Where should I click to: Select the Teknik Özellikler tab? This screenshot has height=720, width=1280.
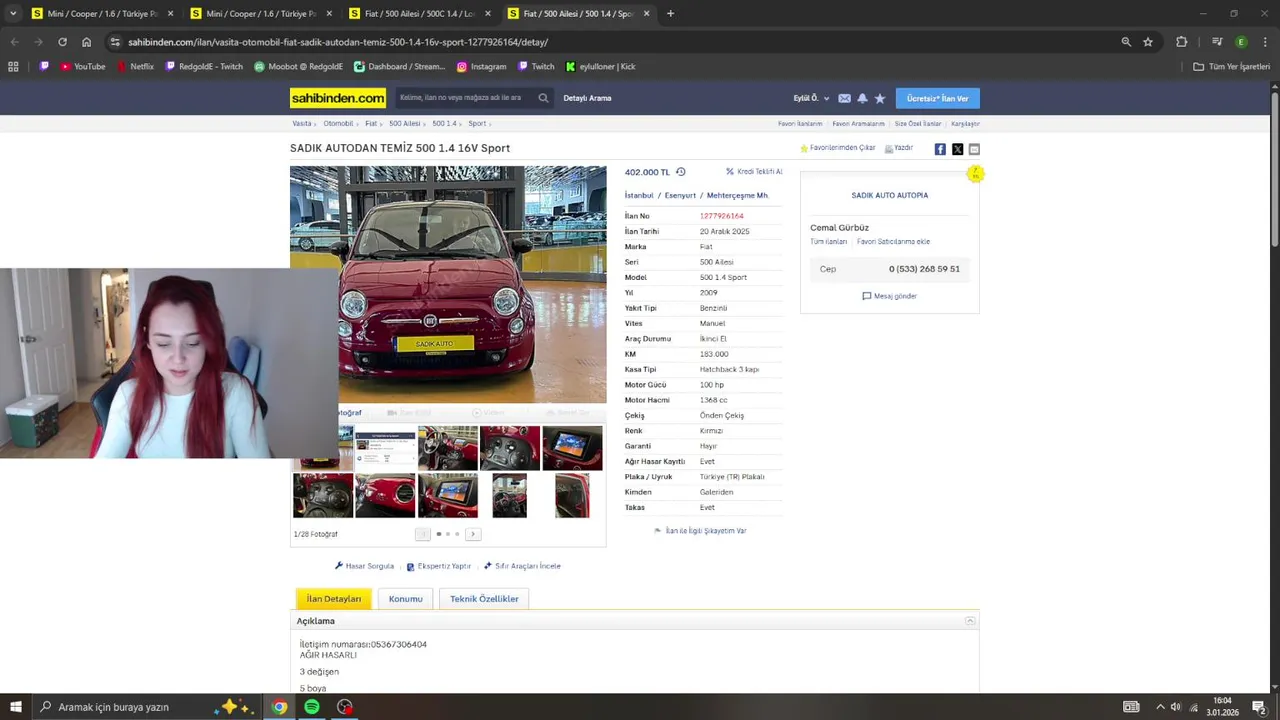coord(484,599)
